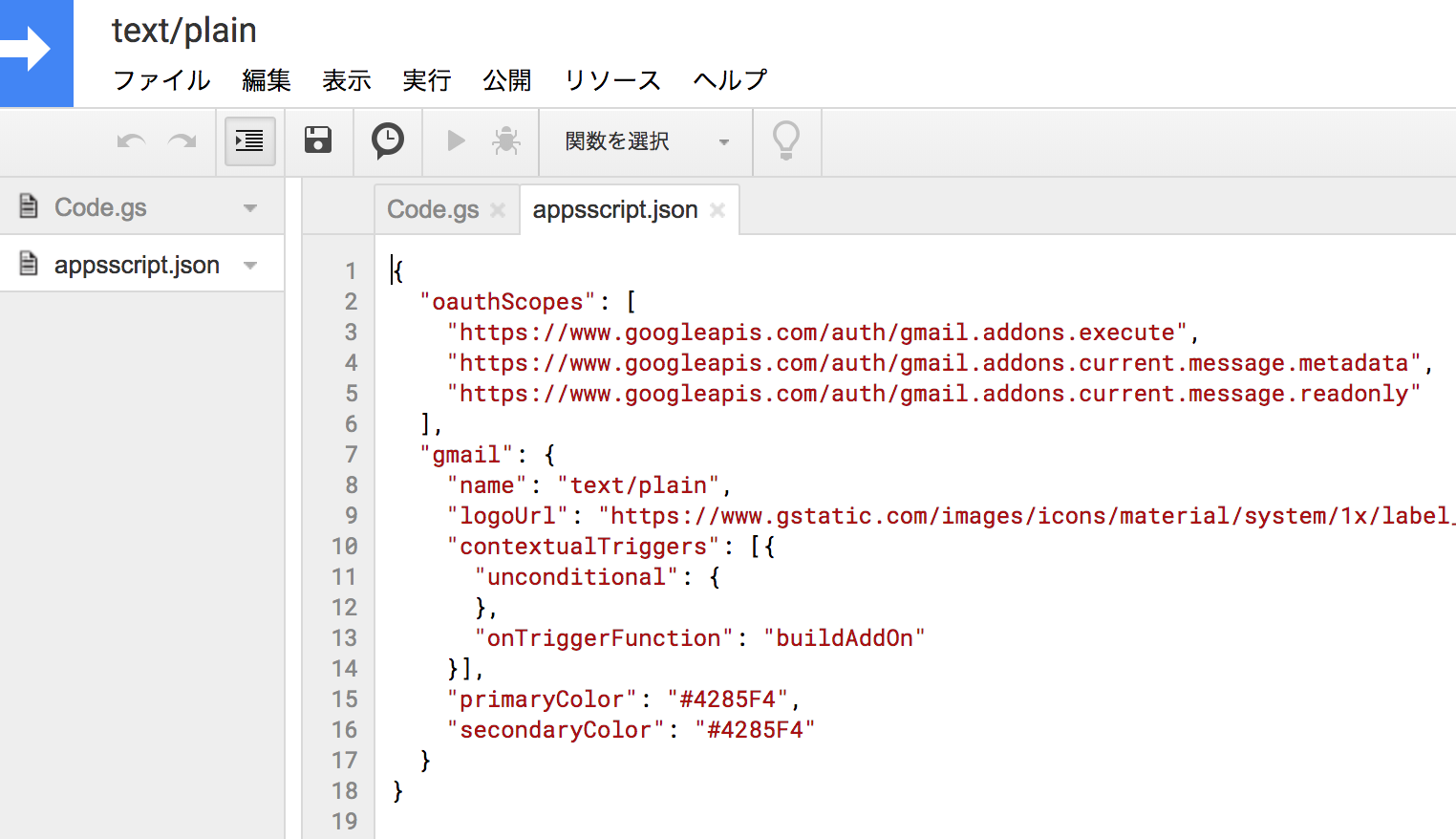Close the appsscript.json tab
The image size is (1456, 839).
(x=717, y=209)
